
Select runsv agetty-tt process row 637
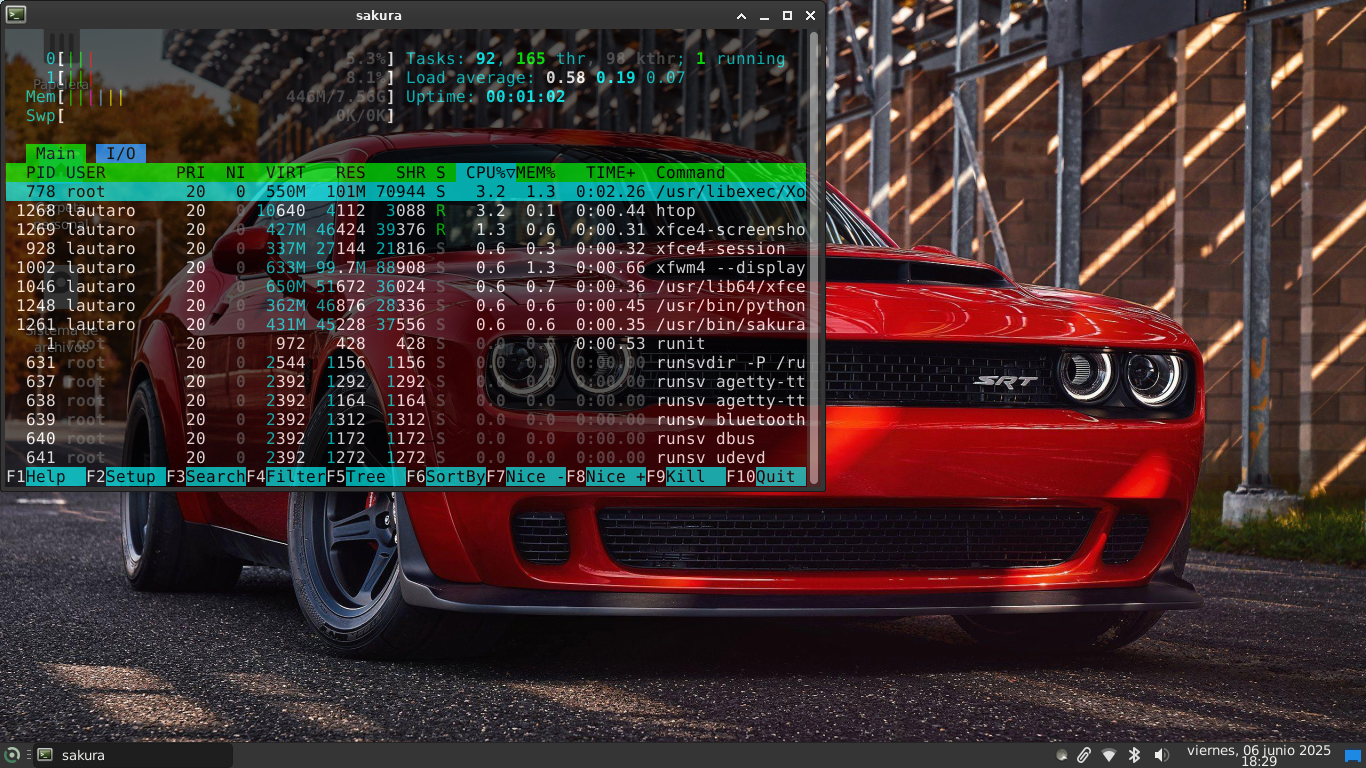click(406, 382)
